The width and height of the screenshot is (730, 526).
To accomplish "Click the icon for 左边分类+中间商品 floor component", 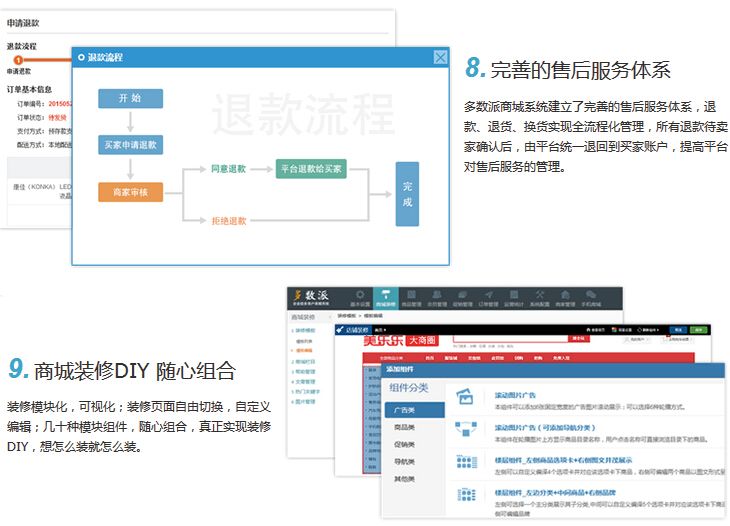I will [466, 494].
